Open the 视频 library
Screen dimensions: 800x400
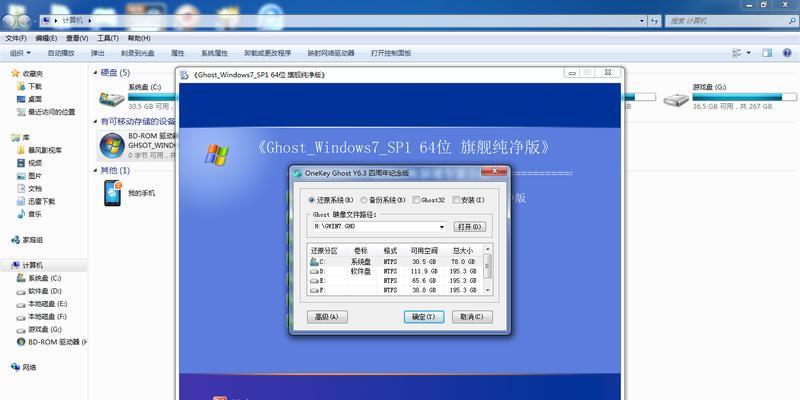pos(35,163)
